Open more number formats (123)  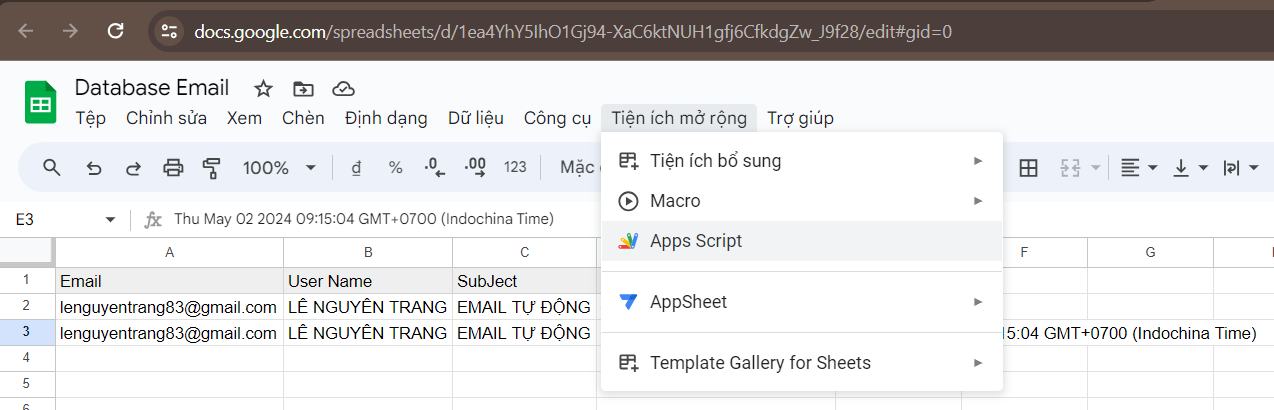515,168
